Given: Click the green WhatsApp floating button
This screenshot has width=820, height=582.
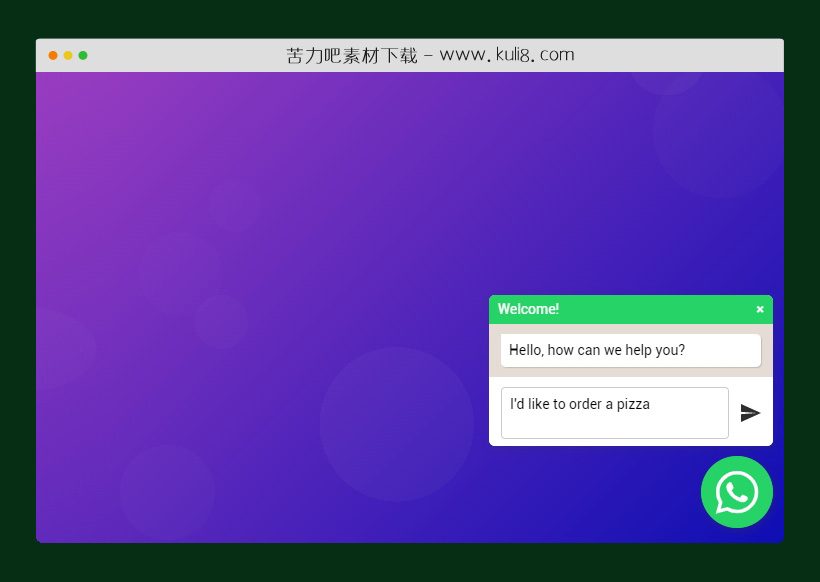Looking at the screenshot, I should pos(737,492).
